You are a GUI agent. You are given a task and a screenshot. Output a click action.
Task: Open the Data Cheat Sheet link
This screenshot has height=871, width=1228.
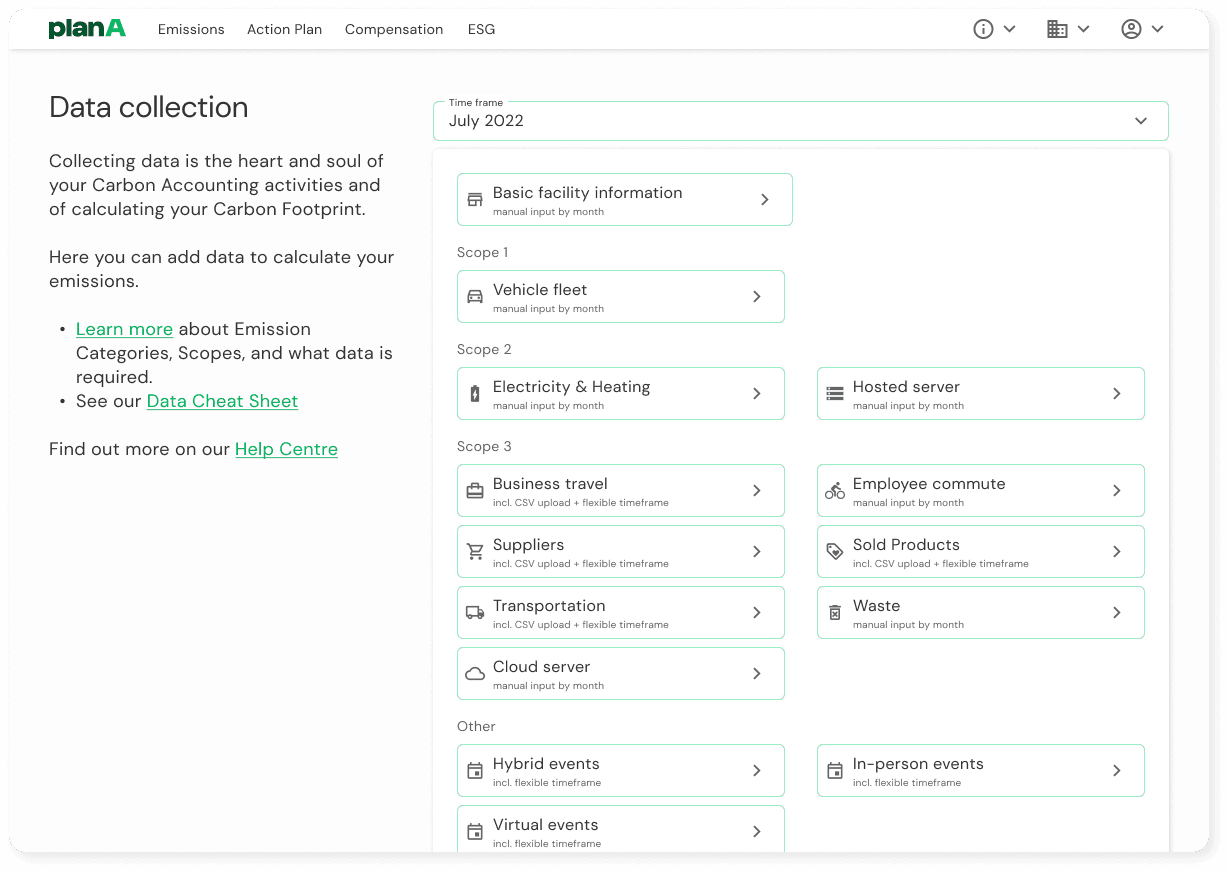(x=222, y=401)
